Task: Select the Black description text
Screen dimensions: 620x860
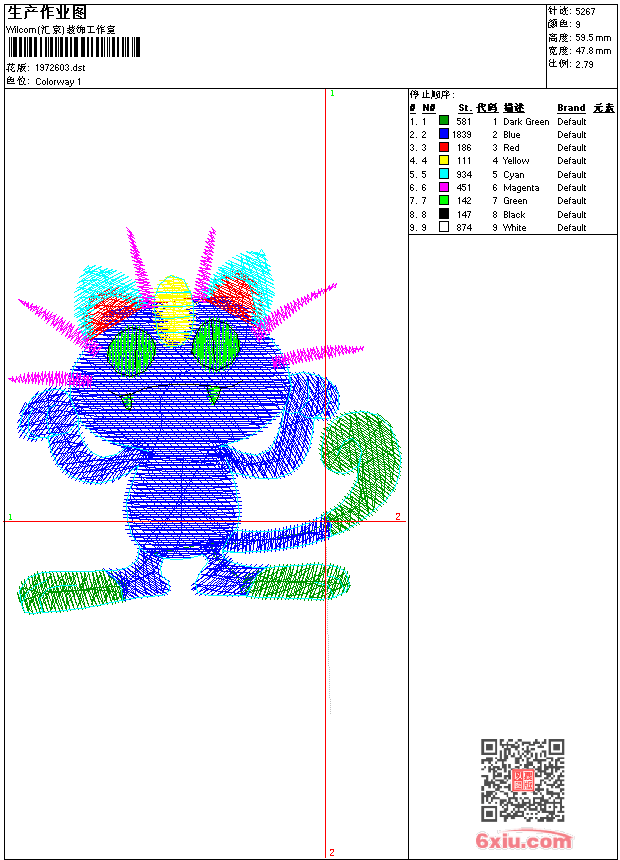Action: pos(514,214)
